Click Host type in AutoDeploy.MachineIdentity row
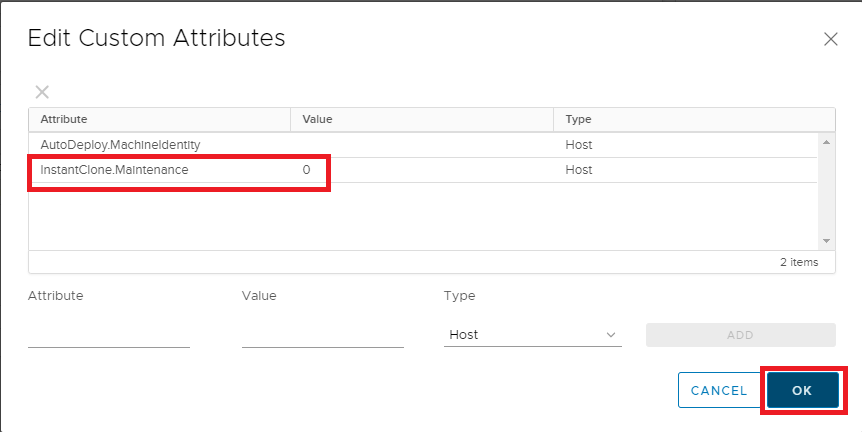Screen dimensions: 862x432 pyautogui.click(x=578, y=145)
